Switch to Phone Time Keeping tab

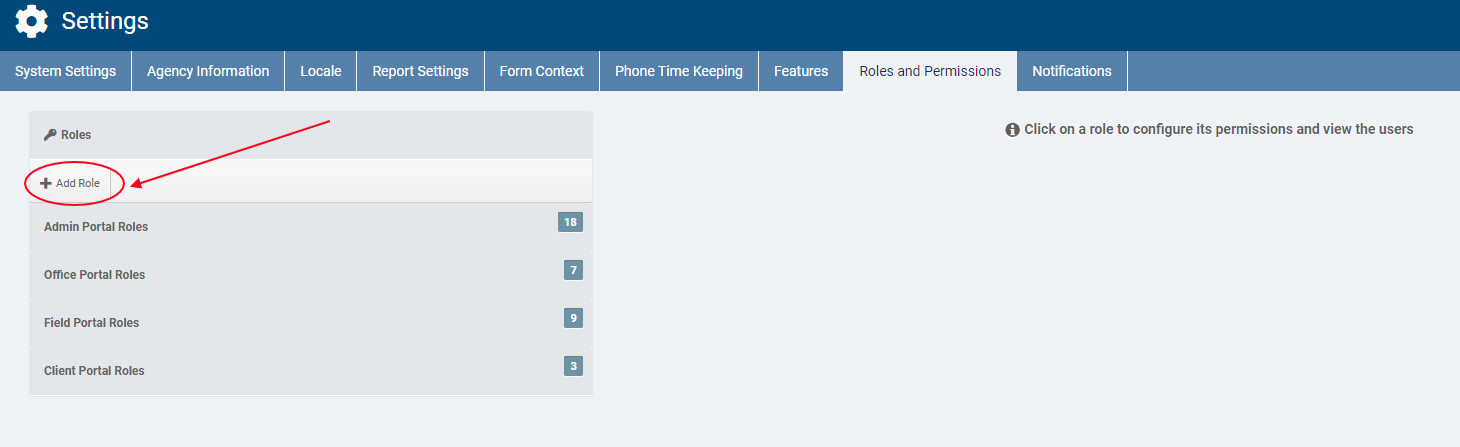point(678,71)
